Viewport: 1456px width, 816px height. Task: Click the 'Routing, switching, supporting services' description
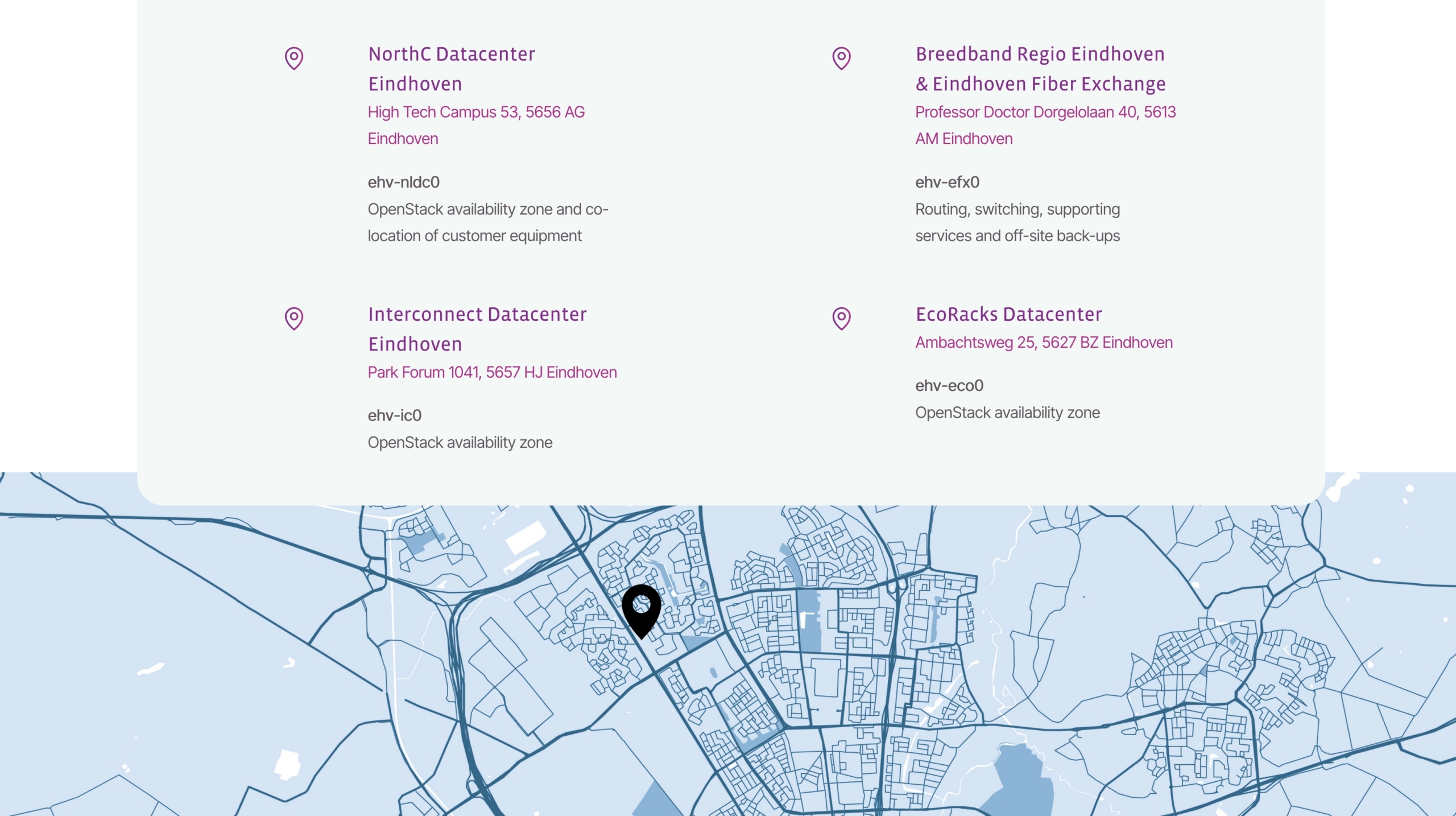[1017, 222]
